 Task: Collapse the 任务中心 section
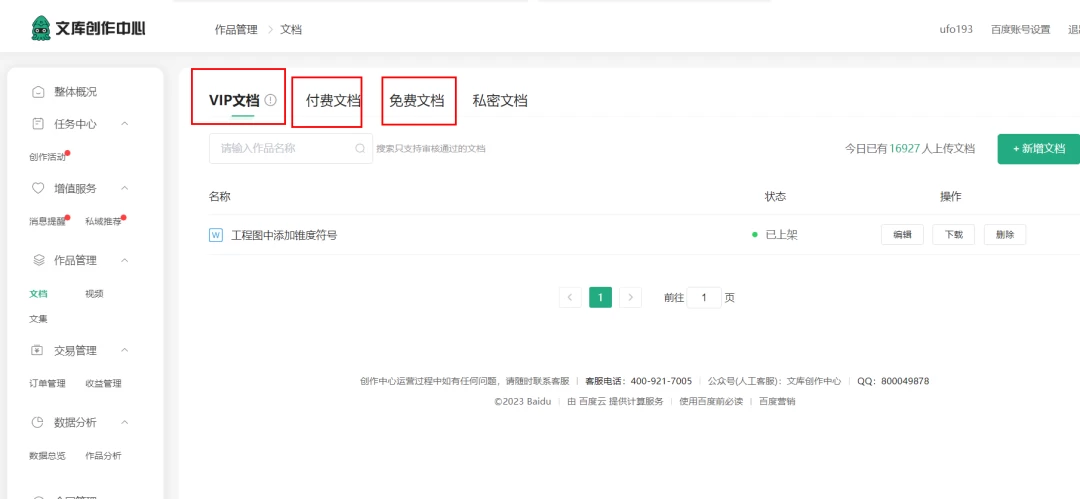pos(124,124)
